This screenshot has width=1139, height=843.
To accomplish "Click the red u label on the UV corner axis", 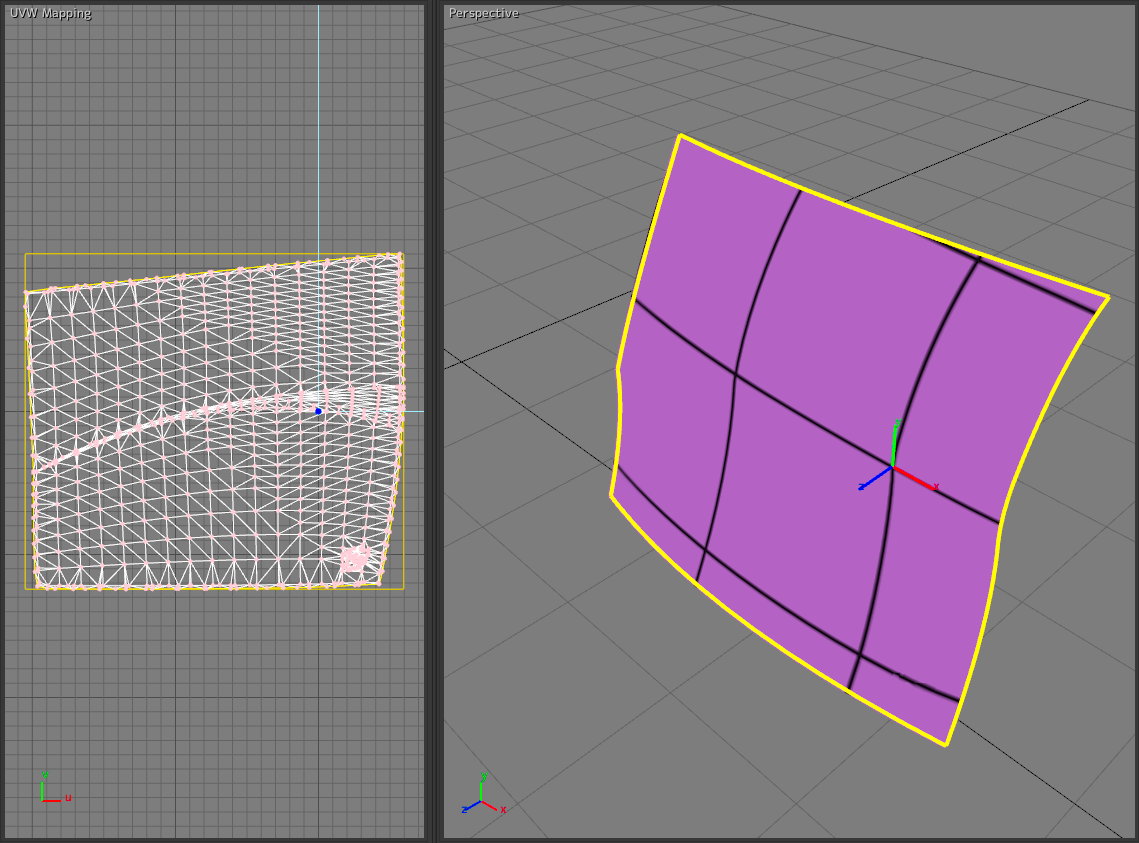I will [x=68, y=798].
